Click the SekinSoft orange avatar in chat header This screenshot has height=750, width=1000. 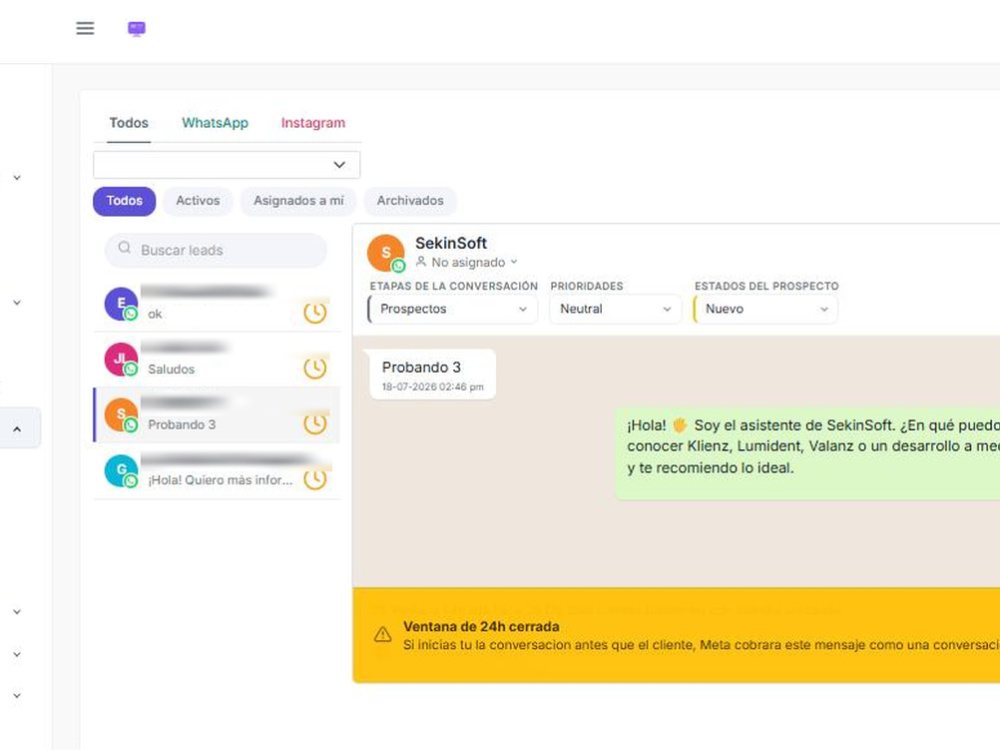tap(385, 253)
